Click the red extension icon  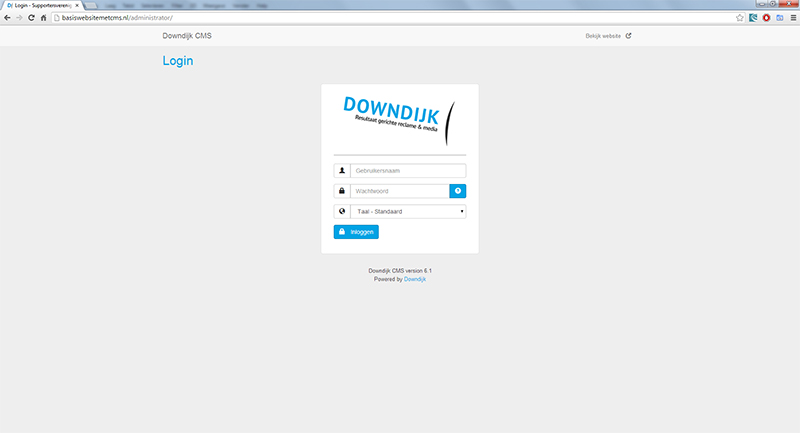coord(766,18)
